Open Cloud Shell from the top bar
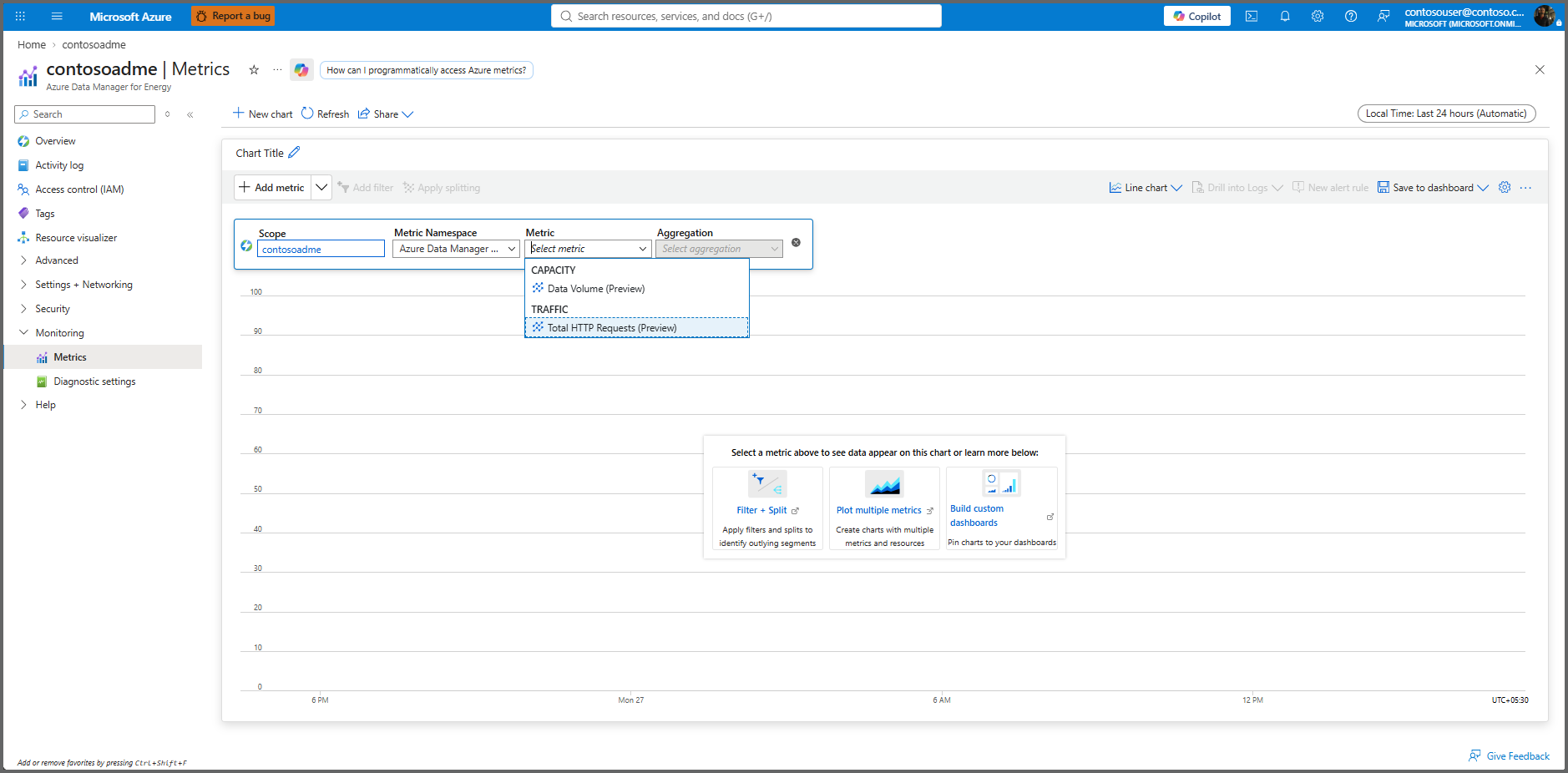The width and height of the screenshot is (1568, 773). pyautogui.click(x=1252, y=16)
